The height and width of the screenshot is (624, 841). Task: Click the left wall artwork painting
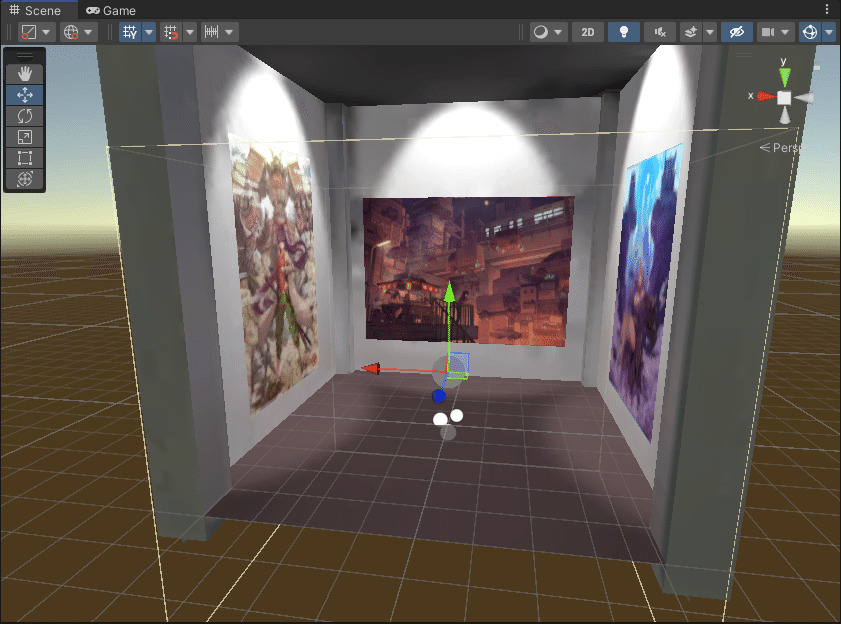click(274, 273)
